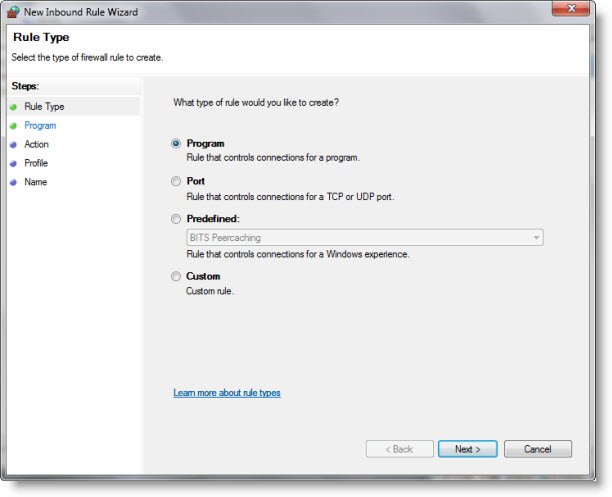Viewport: 612px width, 497px height.
Task: Open the Profile step in Steps list
Action: [x=36, y=163]
